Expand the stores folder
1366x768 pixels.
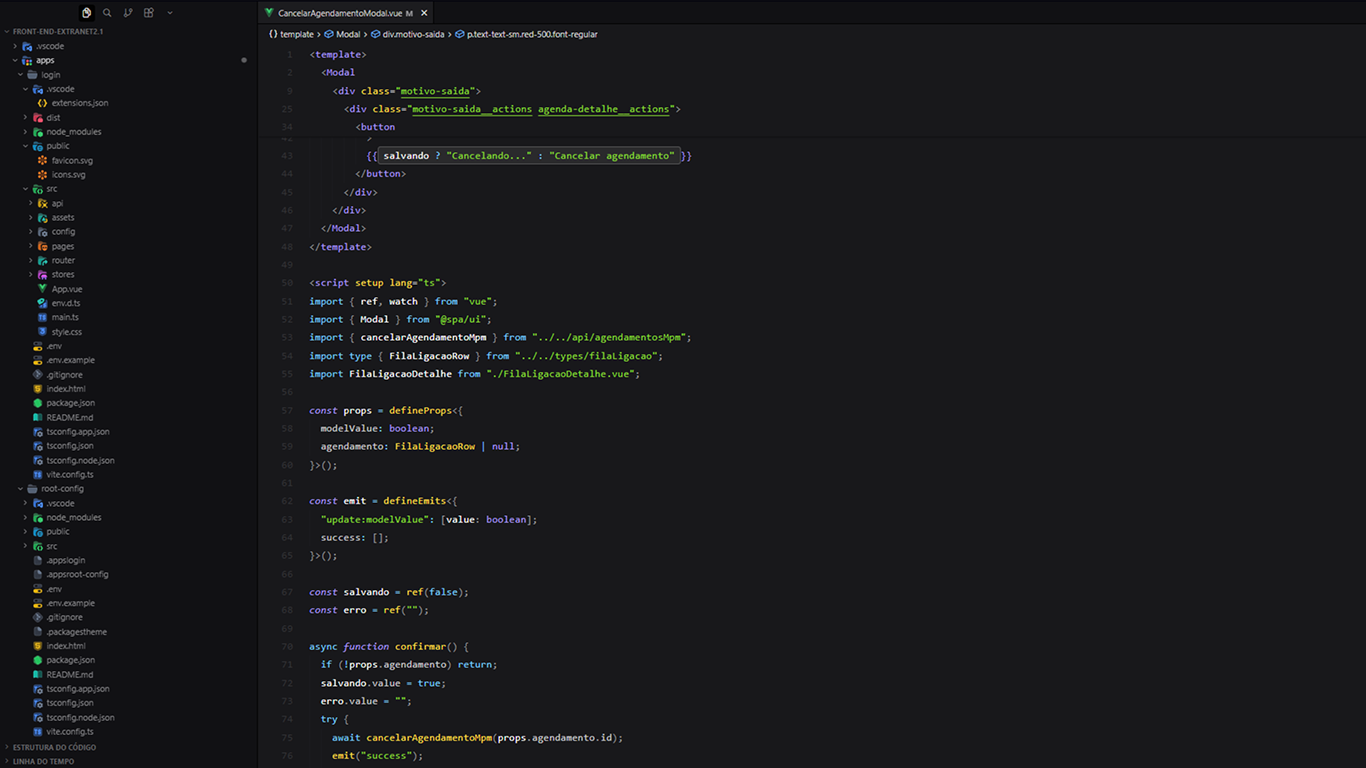pyautogui.click(x=63, y=274)
